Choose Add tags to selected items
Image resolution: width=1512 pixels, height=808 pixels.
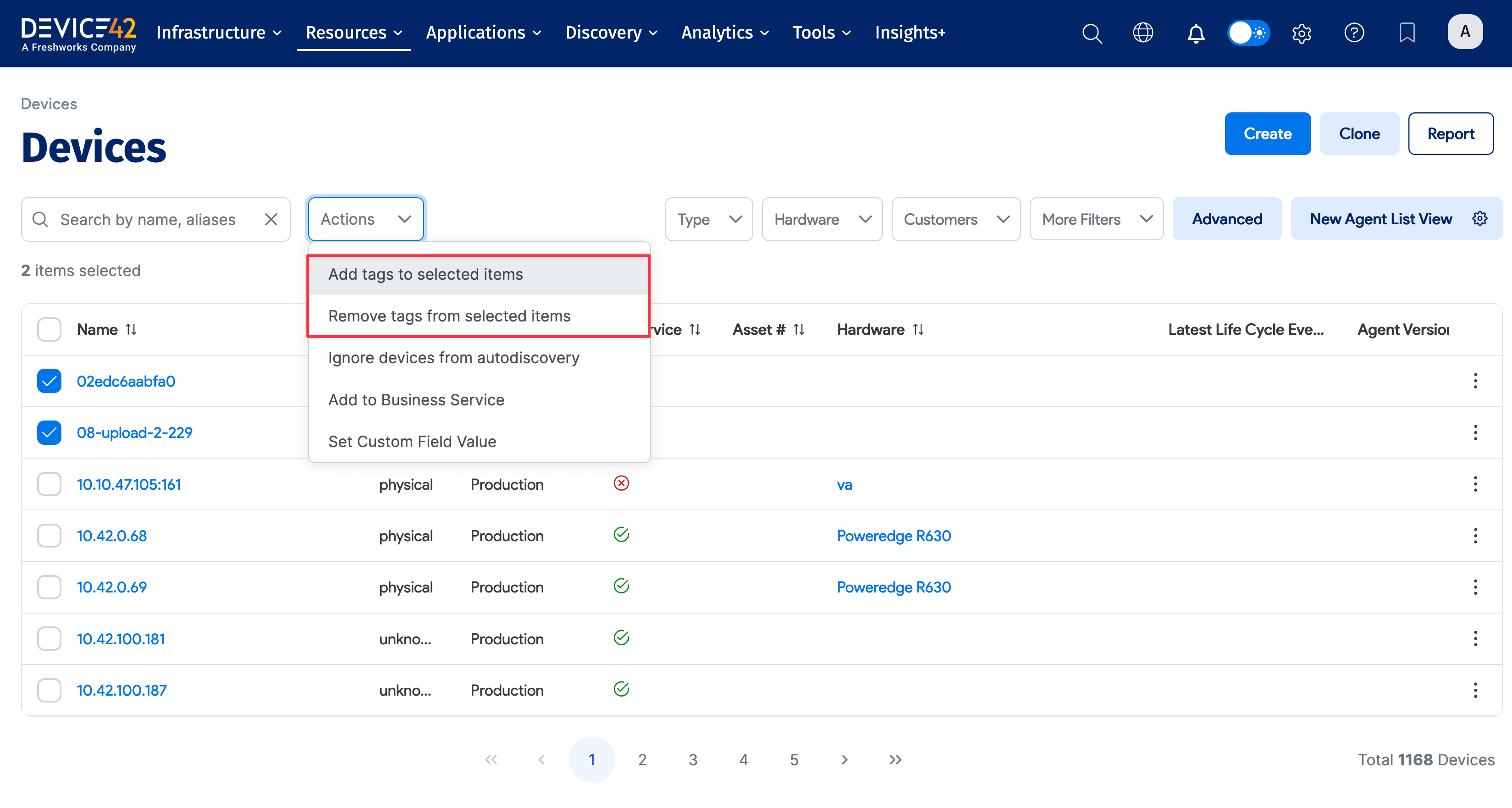(425, 274)
